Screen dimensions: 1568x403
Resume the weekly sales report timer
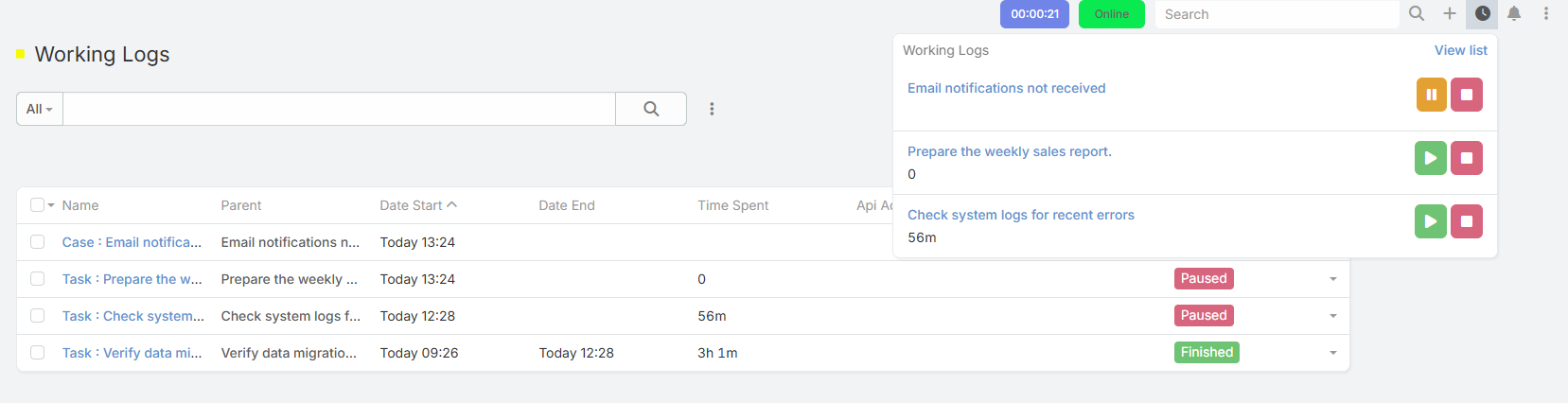tap(1430, 158)
